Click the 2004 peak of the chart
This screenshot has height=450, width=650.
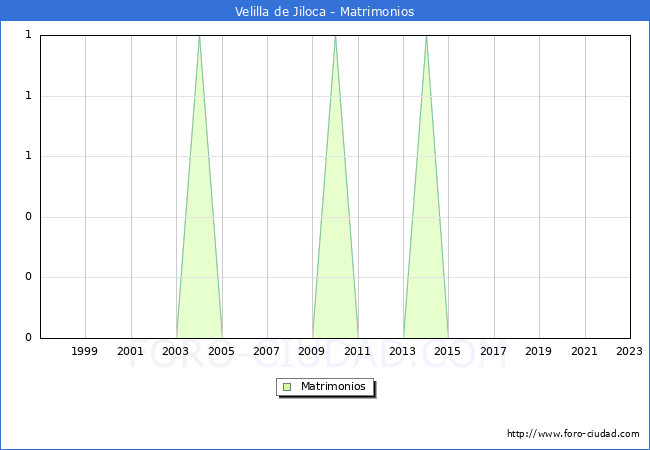(199, 37)
